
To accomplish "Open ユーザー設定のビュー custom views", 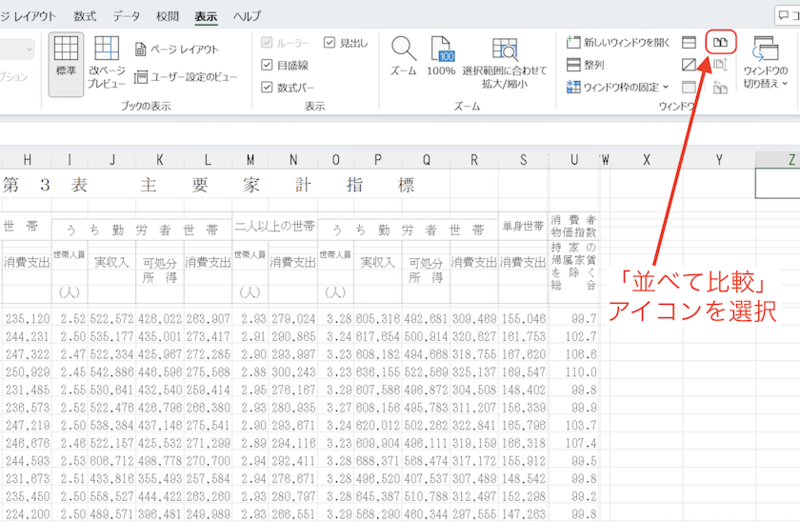I will (x=186, y=77).
